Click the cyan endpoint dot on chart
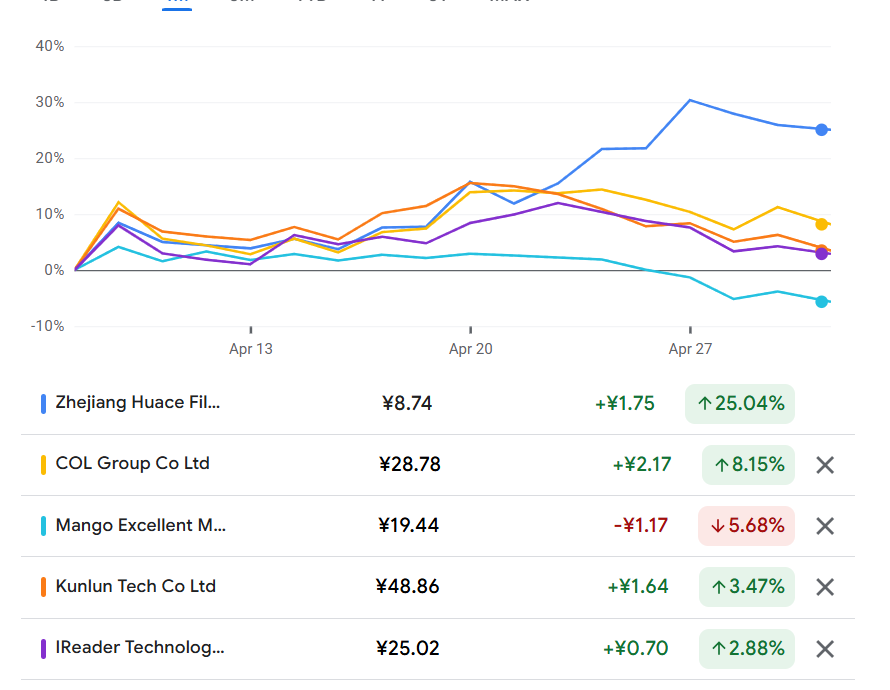The width and height of the screenshot is (890, 690). (x=821, y=301)
